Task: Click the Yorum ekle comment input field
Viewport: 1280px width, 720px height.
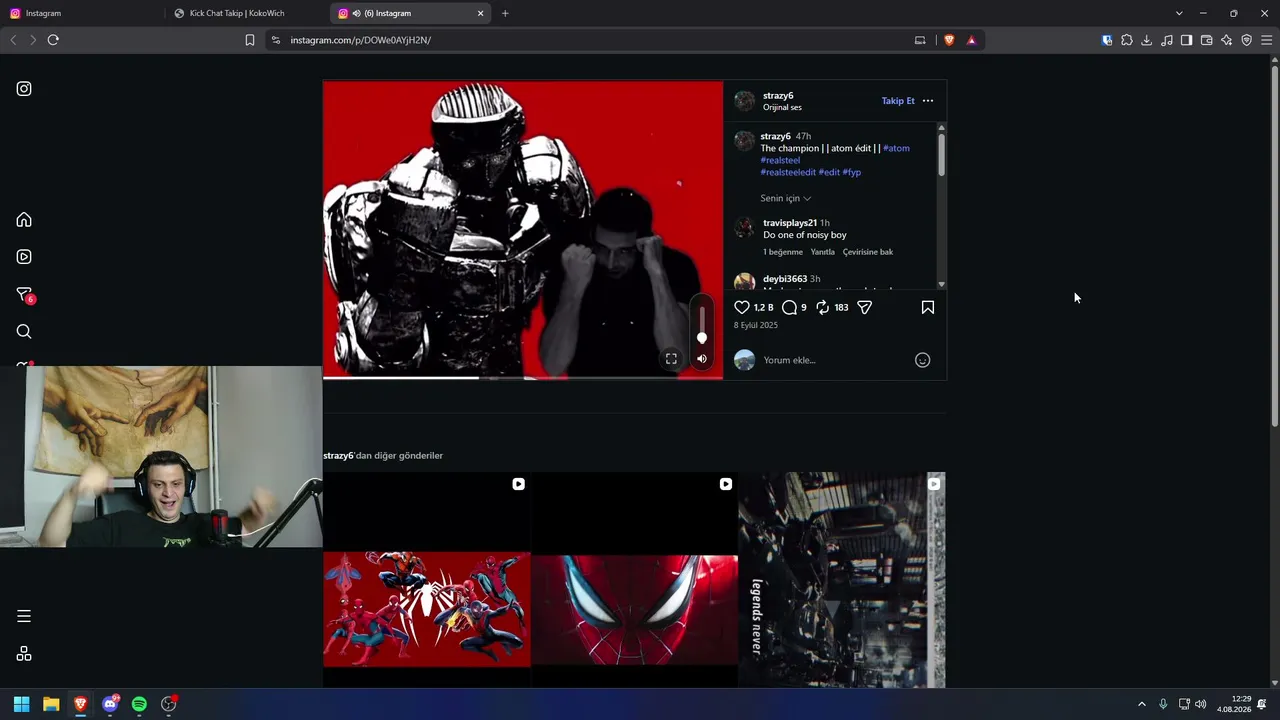Action: tap(835, 360)
